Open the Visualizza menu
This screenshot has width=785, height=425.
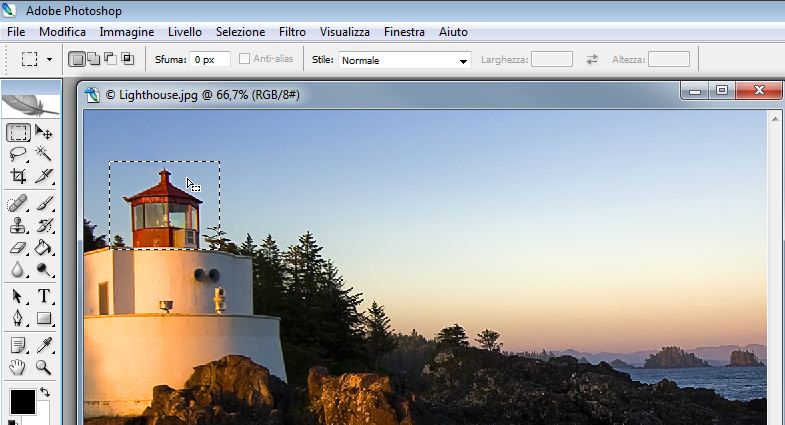[345, 32]
